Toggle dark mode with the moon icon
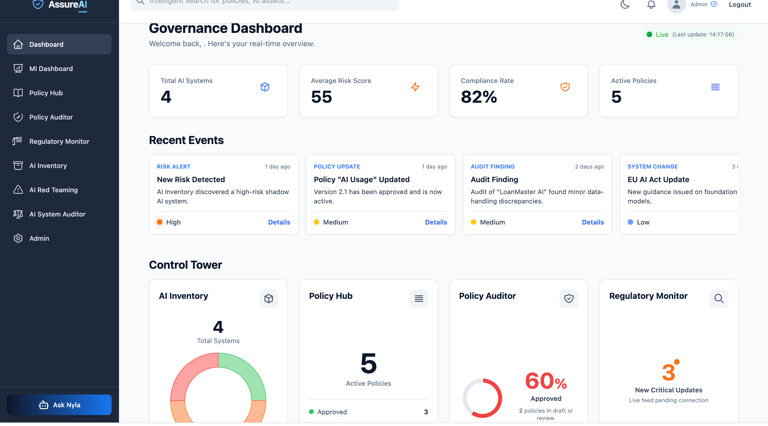Screen dimensions: 768x426 click(x=625, y=4)
